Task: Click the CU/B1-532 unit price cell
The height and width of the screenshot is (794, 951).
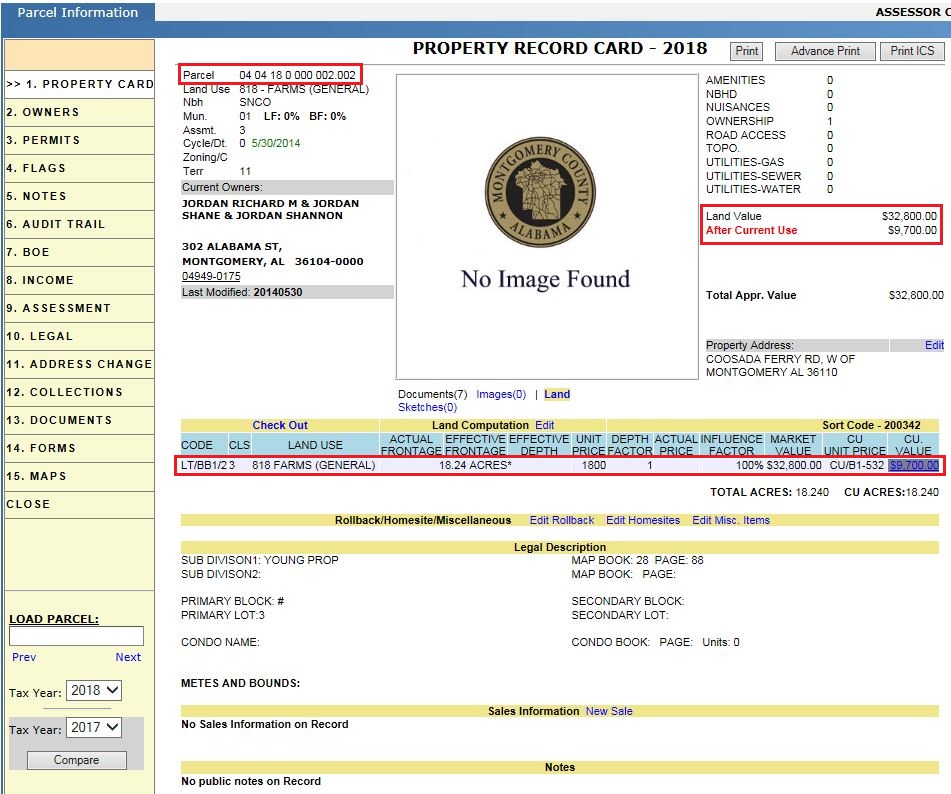Action: (856, 465)
